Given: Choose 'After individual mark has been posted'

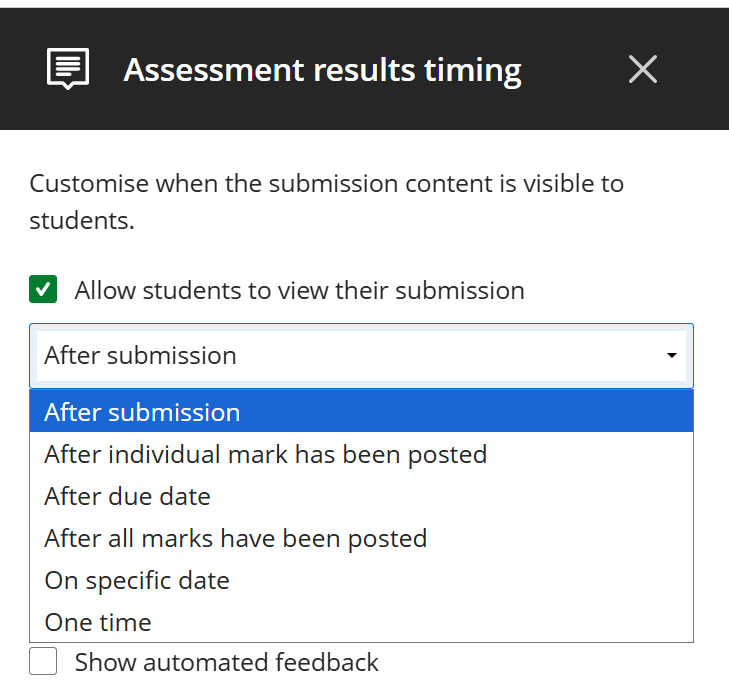Looking at the screenshot, I should click(x=265, y=454).
